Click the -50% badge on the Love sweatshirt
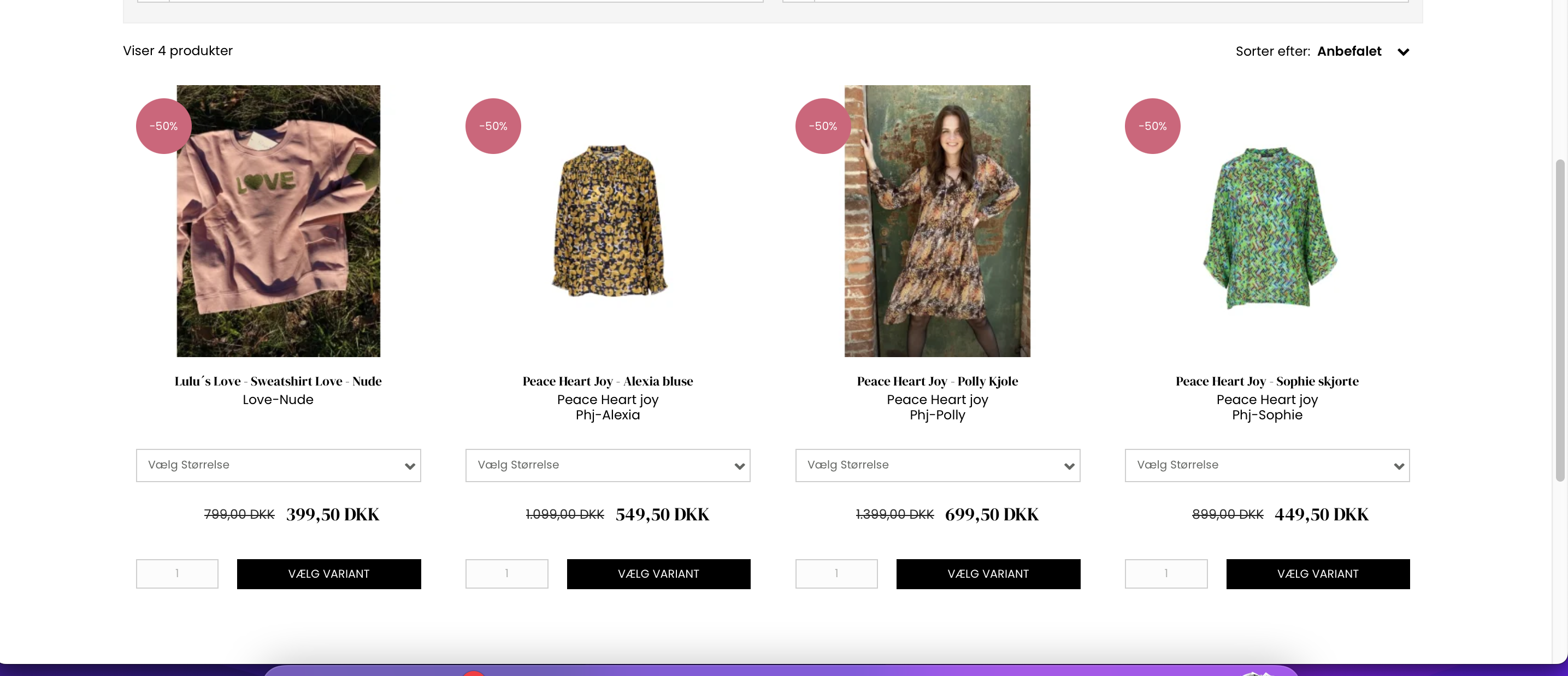1568x676 pixels. (164, 126)
